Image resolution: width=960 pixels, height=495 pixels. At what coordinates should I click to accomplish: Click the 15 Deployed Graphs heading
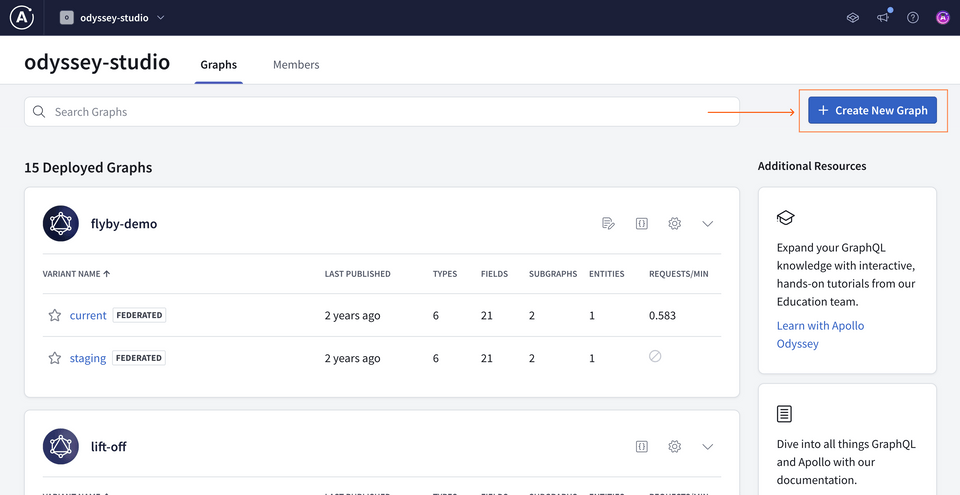88,167
